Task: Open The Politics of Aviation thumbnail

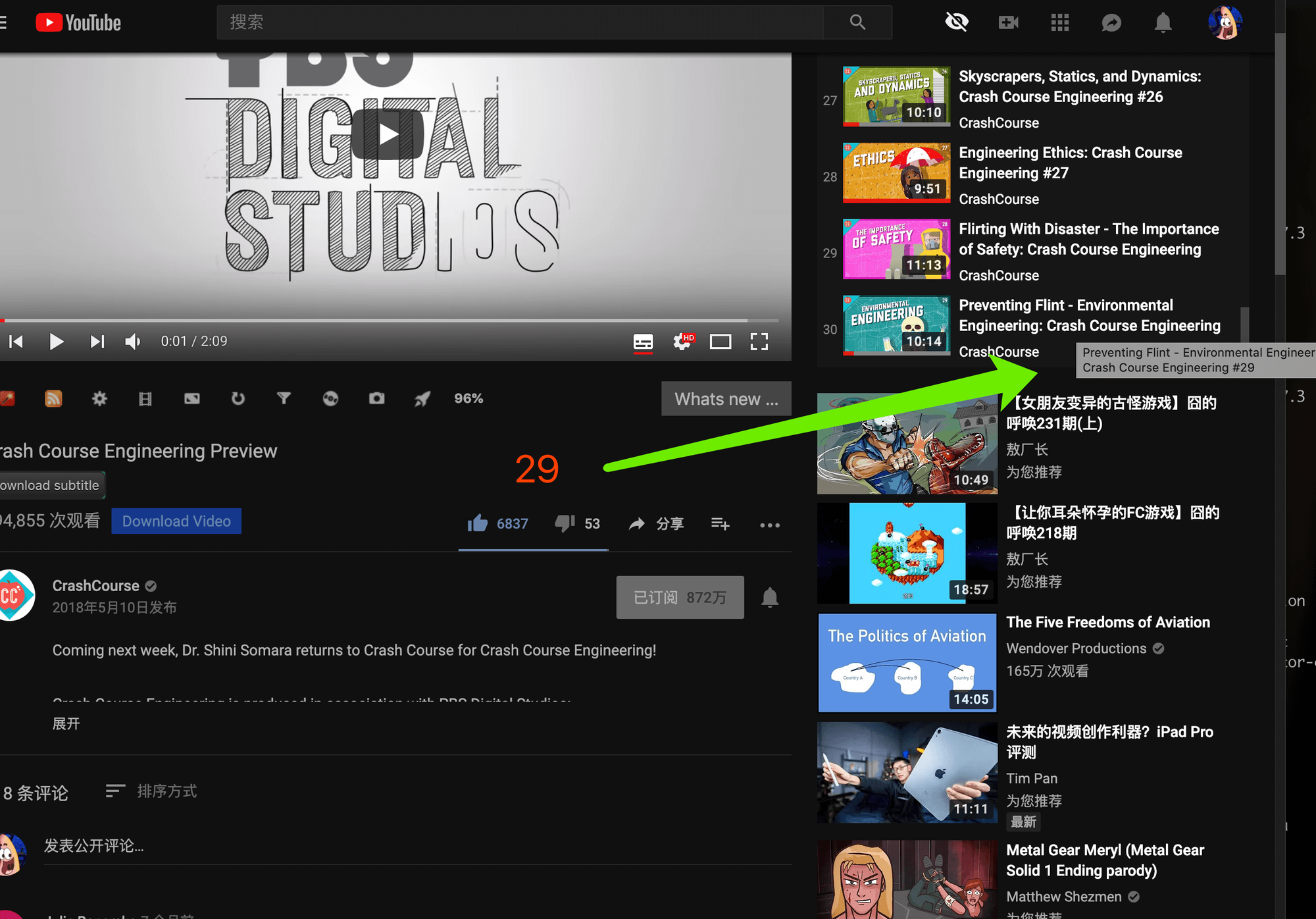Action: click(907, 662)
